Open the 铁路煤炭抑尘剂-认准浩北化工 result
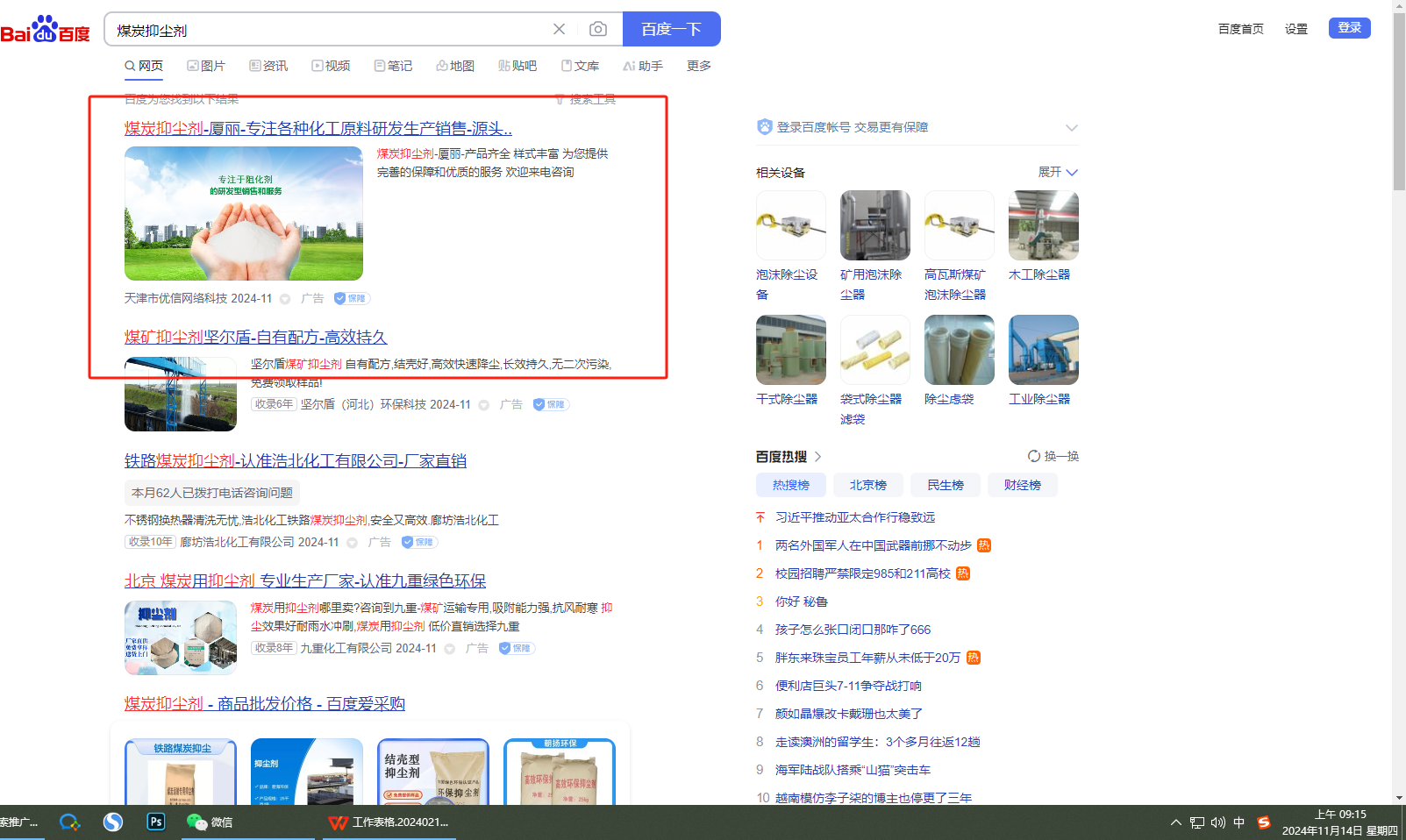1406x840 pixels. (296, 460)
